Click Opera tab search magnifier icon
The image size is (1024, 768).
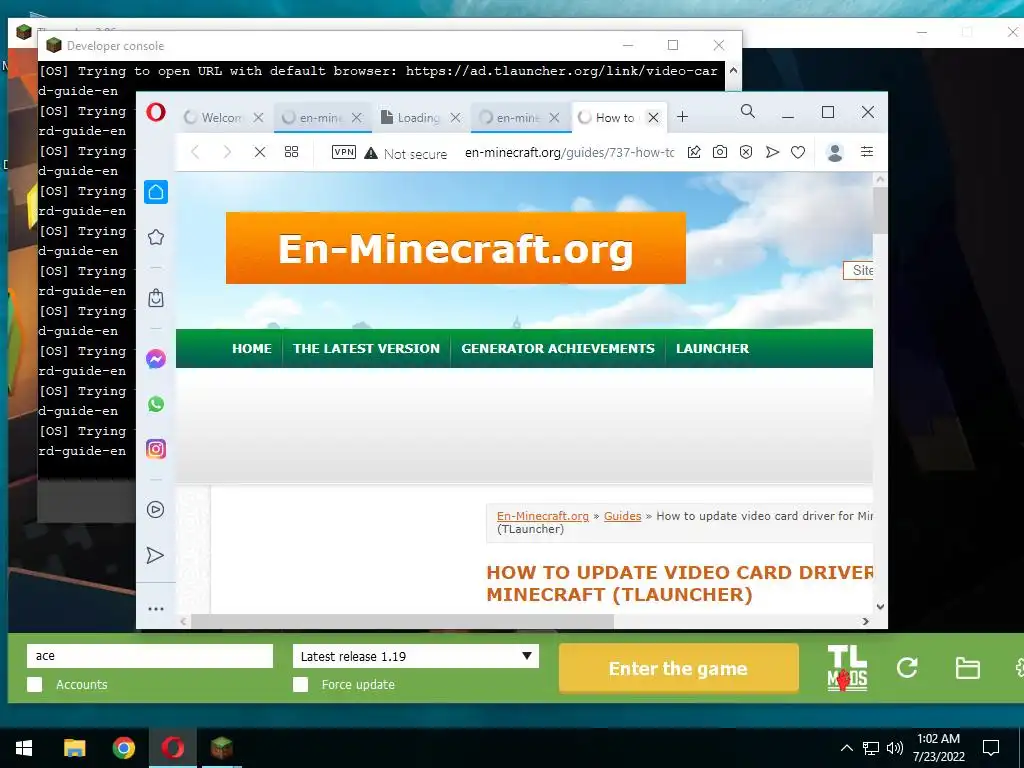click(748, 112)
